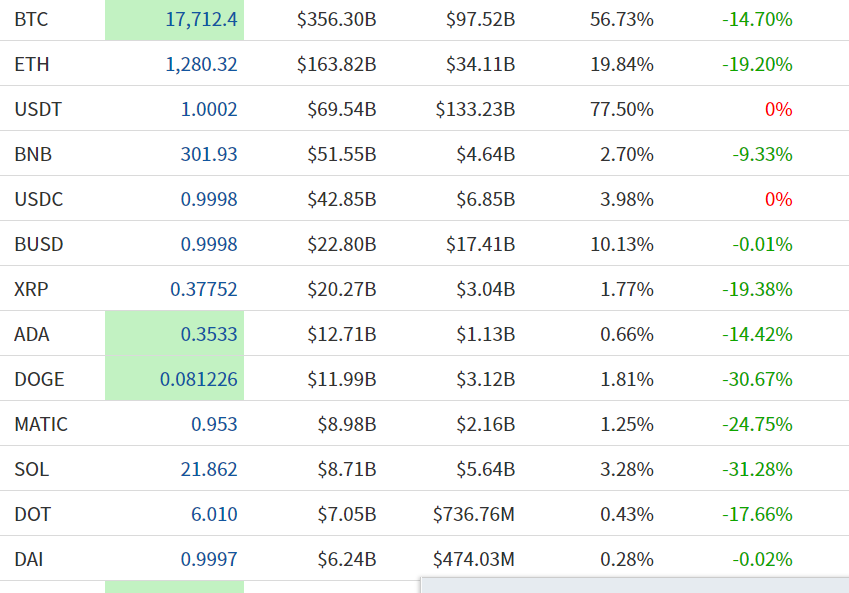Click the DOT symbol cell
This screenshot has width=849, height=593.
click(x=33, y=514)
